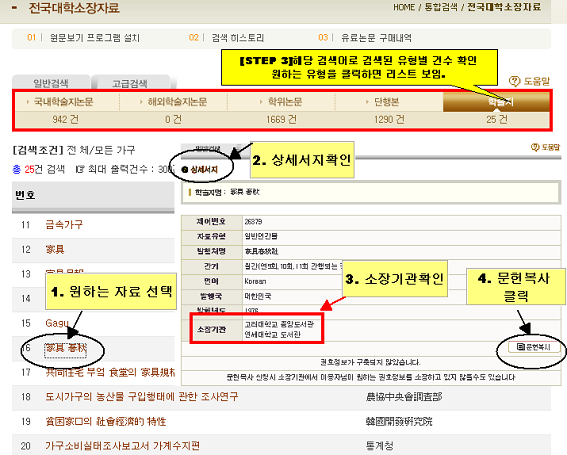Click the 문헌복사 document copy button
The width and height of the screenshot is (567, 455).
point(534,347)
